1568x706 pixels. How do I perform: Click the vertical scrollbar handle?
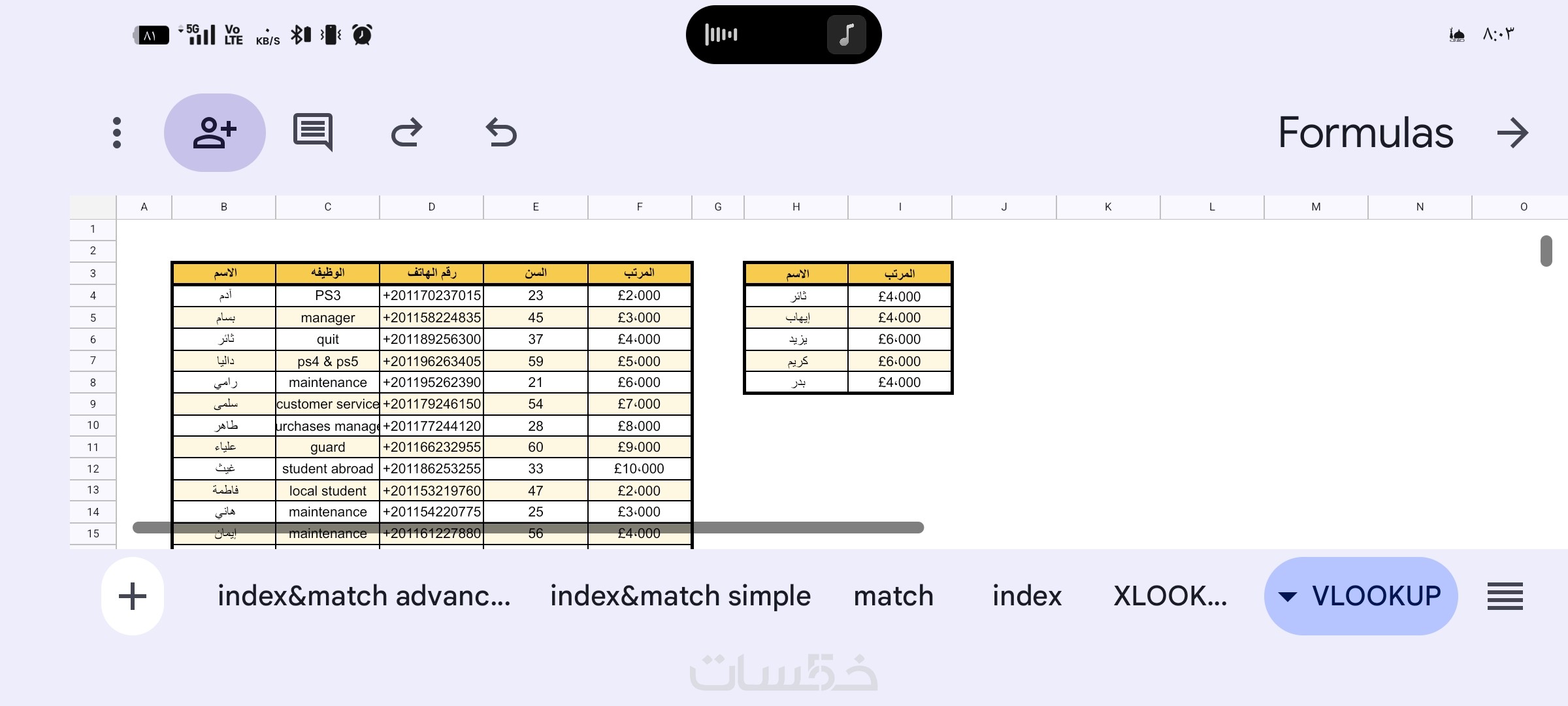pos(1546,251)
